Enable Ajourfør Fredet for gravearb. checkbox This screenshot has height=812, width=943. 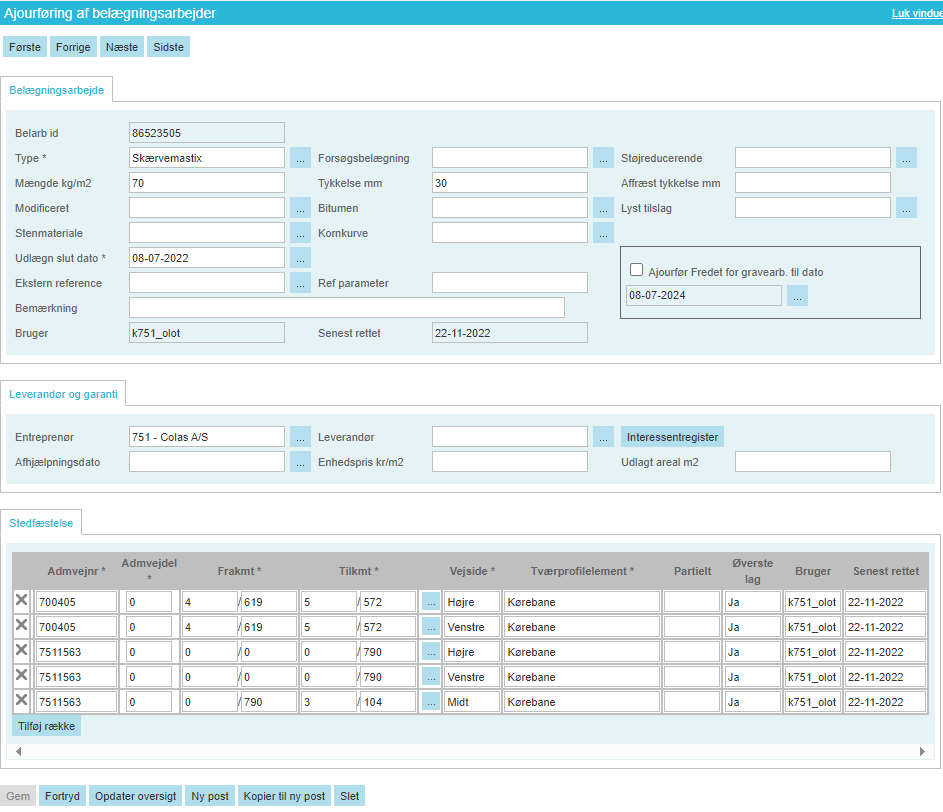[x=636, y=270]
